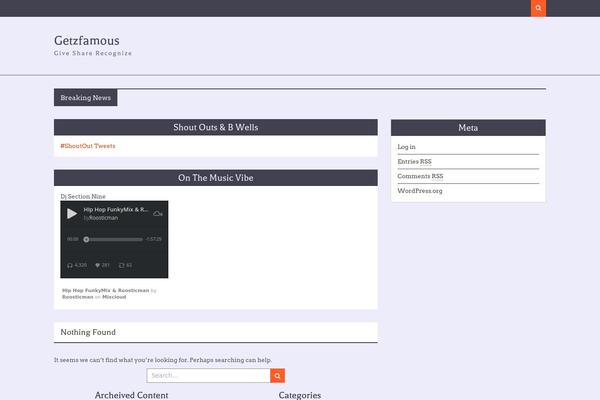Open the WordPress.org link
600x400 pixels.
coord(420,191)
